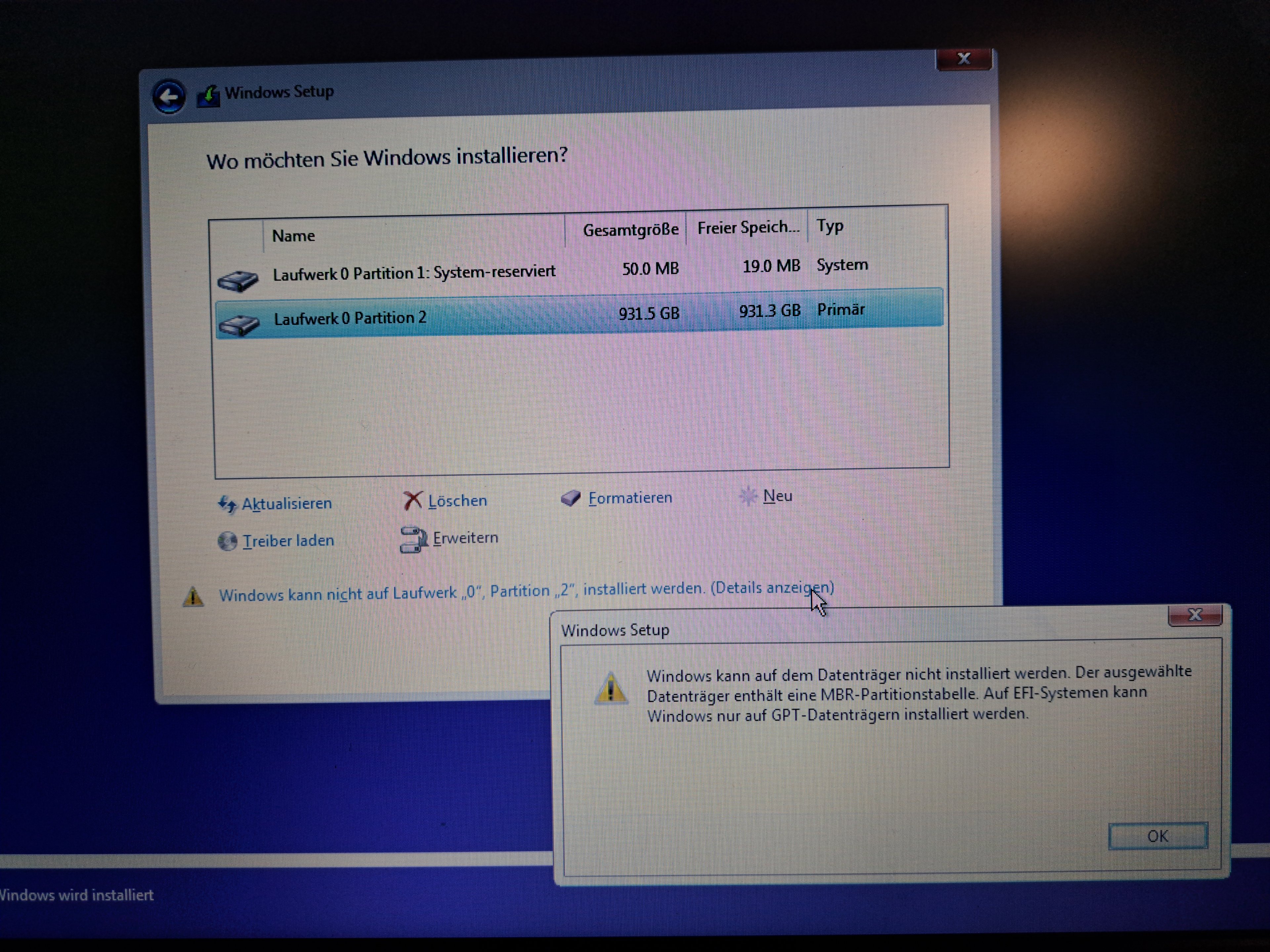The image size is (1270, 952).
Task: Click the Erweitern partition icon
Action: tap(413, 539)
